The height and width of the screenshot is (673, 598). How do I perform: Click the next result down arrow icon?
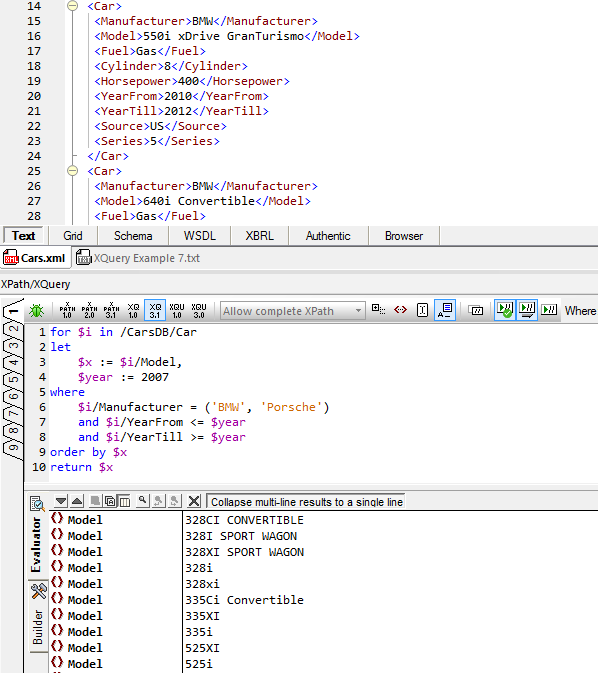[x=61, y=501]
